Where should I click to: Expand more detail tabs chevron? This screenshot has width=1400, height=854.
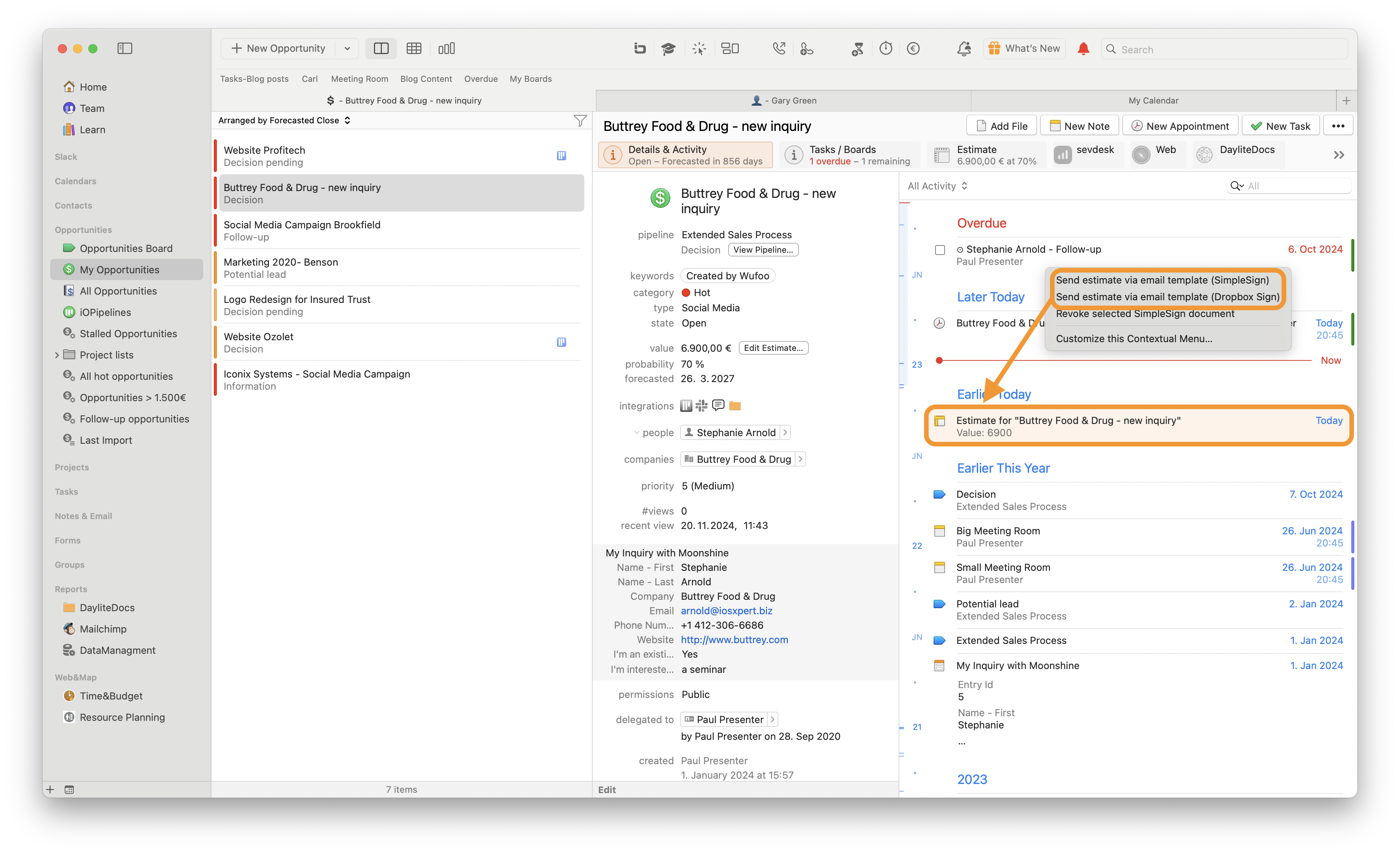[1339, 155]
